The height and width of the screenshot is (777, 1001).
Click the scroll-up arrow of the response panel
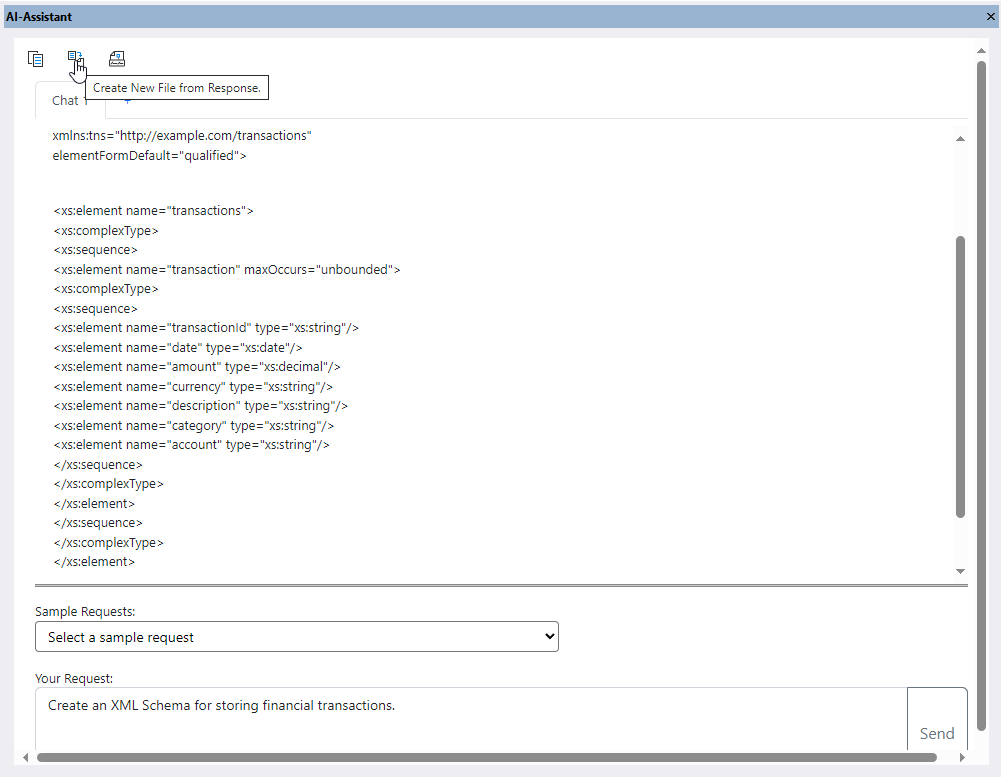[960, 138]
